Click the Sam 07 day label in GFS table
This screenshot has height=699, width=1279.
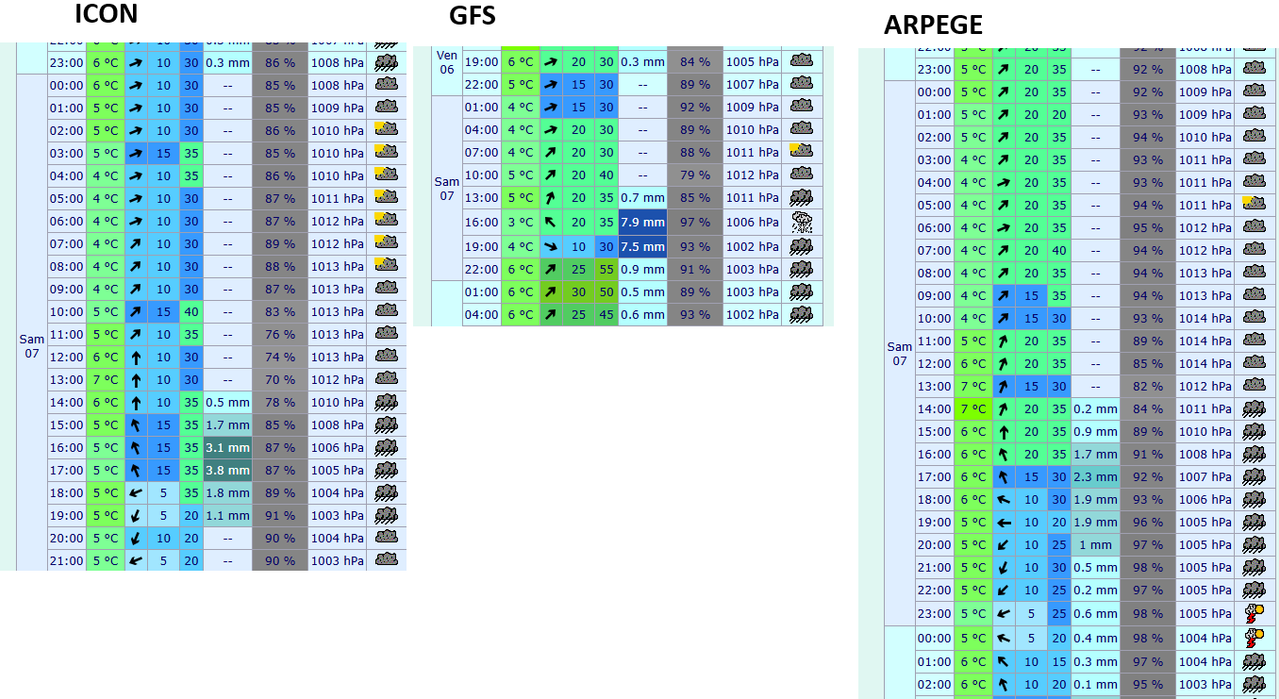[x=447, y=188]
